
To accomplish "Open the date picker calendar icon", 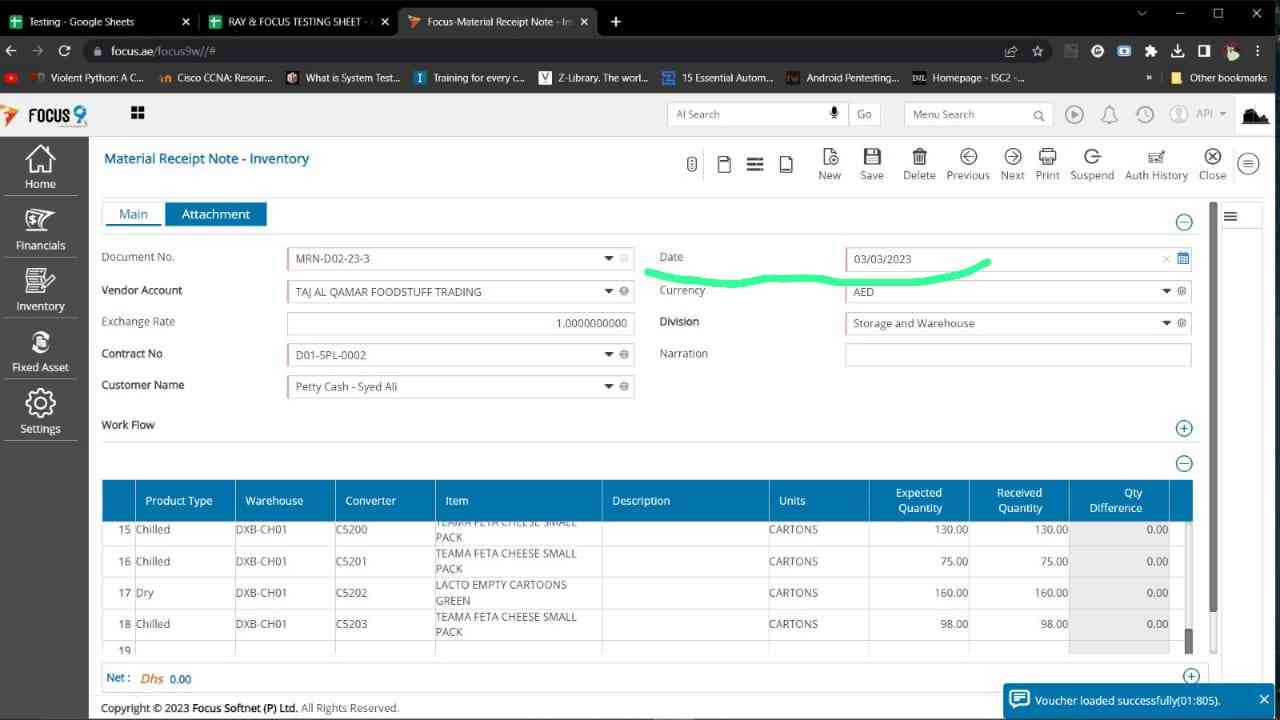I will pos(1183,259).
